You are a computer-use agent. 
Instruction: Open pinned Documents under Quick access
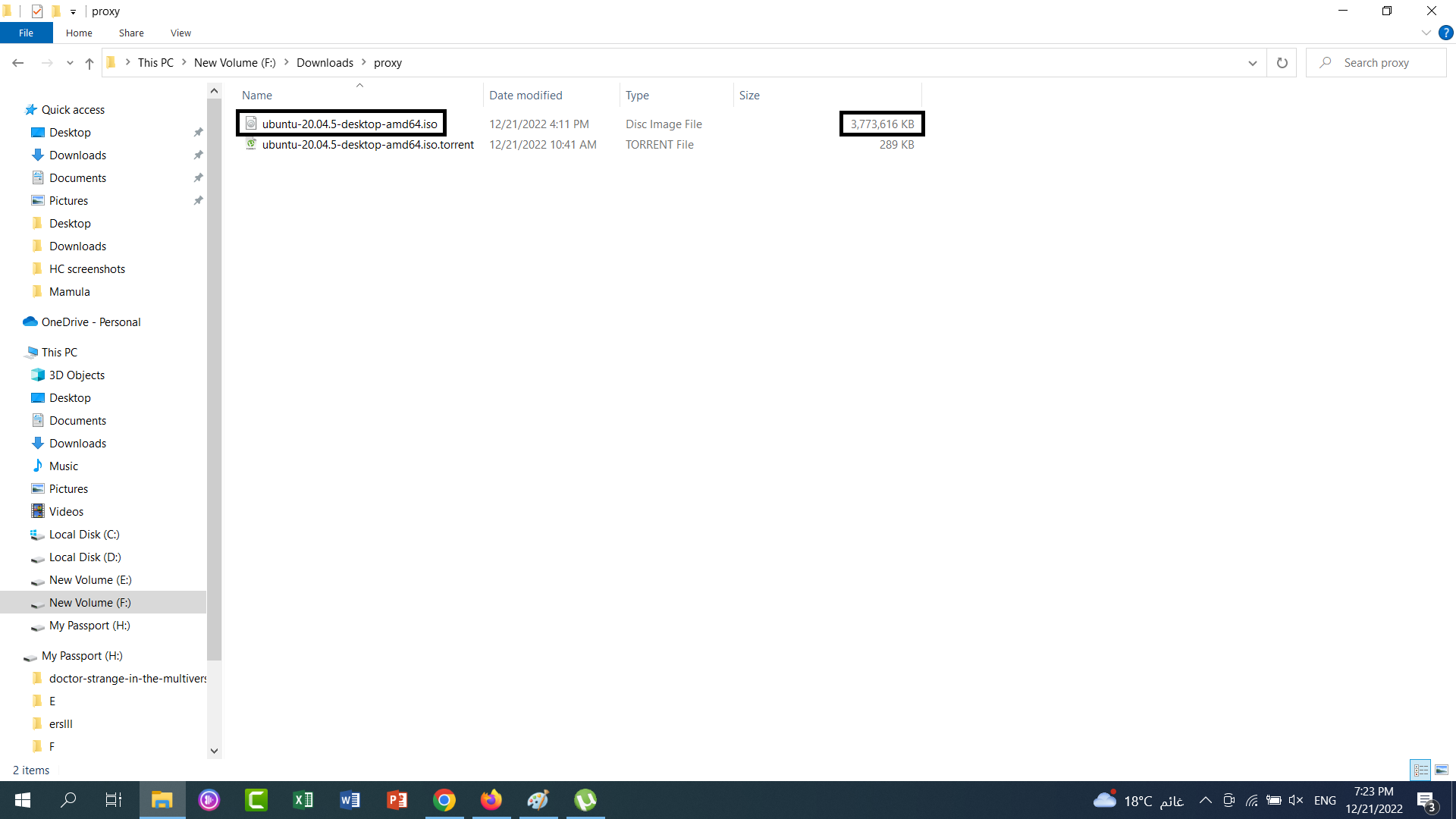77,178
